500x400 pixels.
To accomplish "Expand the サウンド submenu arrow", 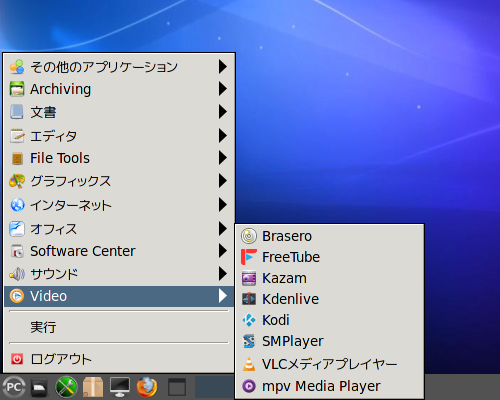I will click(x=223, y=274).
